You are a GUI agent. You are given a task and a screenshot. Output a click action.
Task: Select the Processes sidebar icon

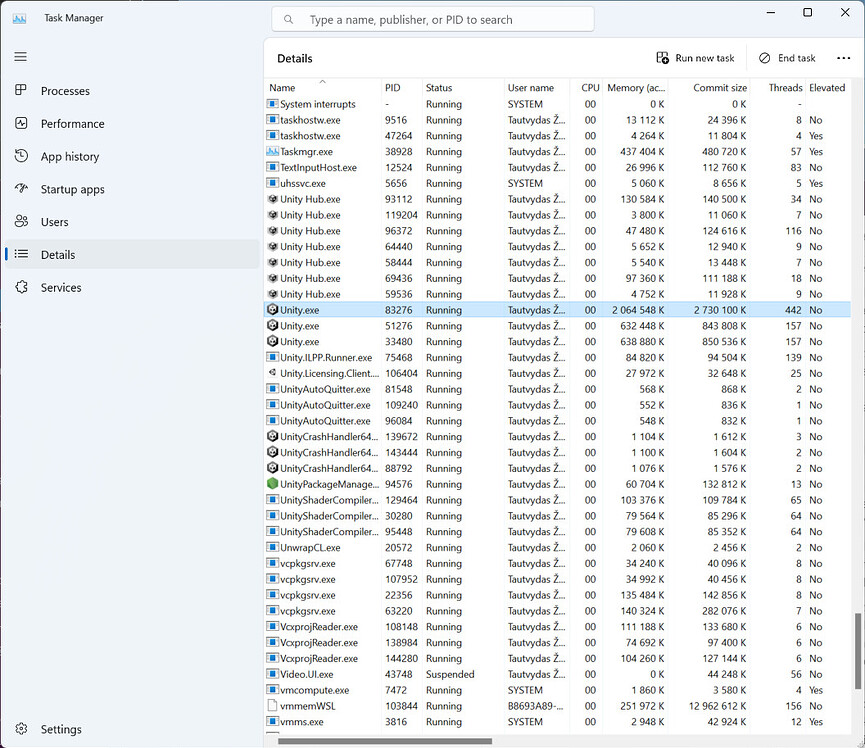[x=22, y=91]
